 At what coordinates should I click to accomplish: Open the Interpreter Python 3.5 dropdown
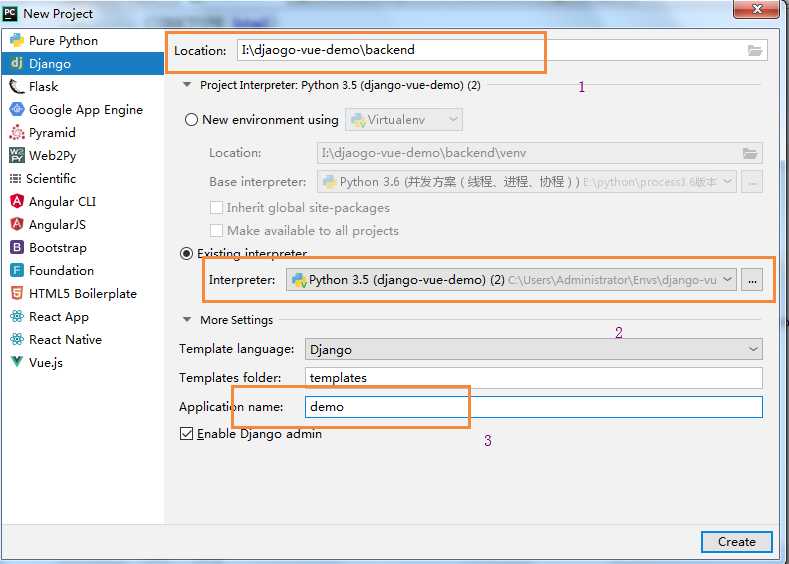coord(511,280)
